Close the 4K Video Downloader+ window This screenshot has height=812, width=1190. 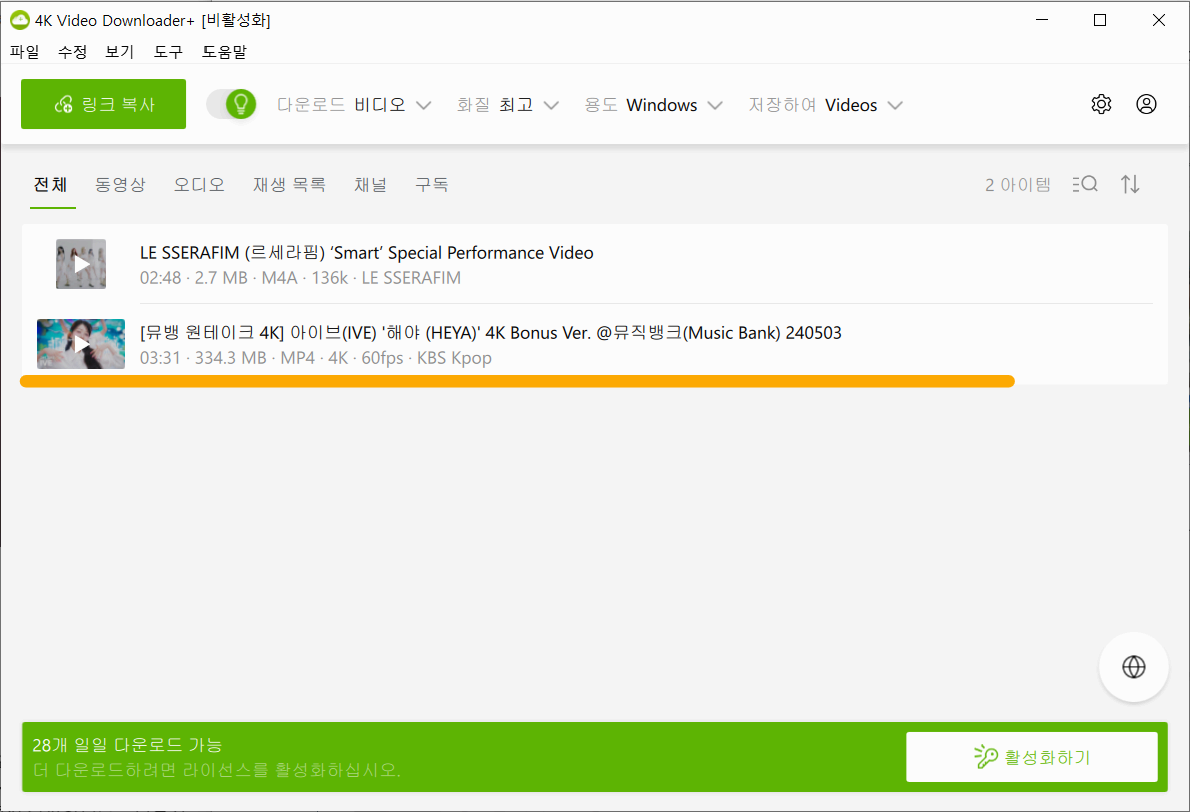[1159, 20]
